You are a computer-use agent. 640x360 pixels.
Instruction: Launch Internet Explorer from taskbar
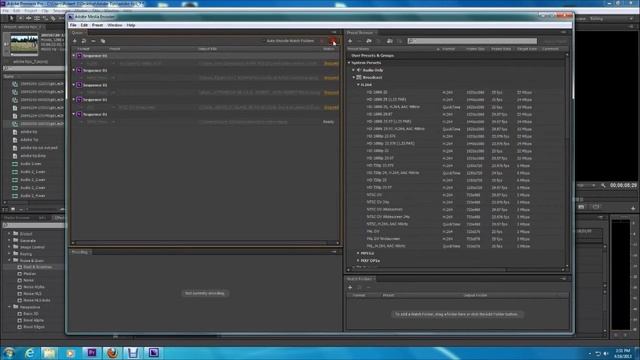click(x=29, y=353)
